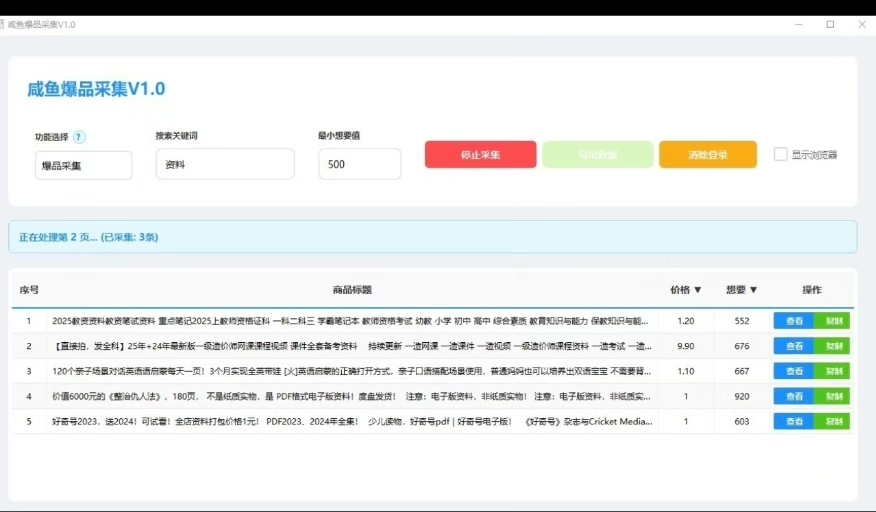Click the 商品标题 column header

[x=352, y=290]
